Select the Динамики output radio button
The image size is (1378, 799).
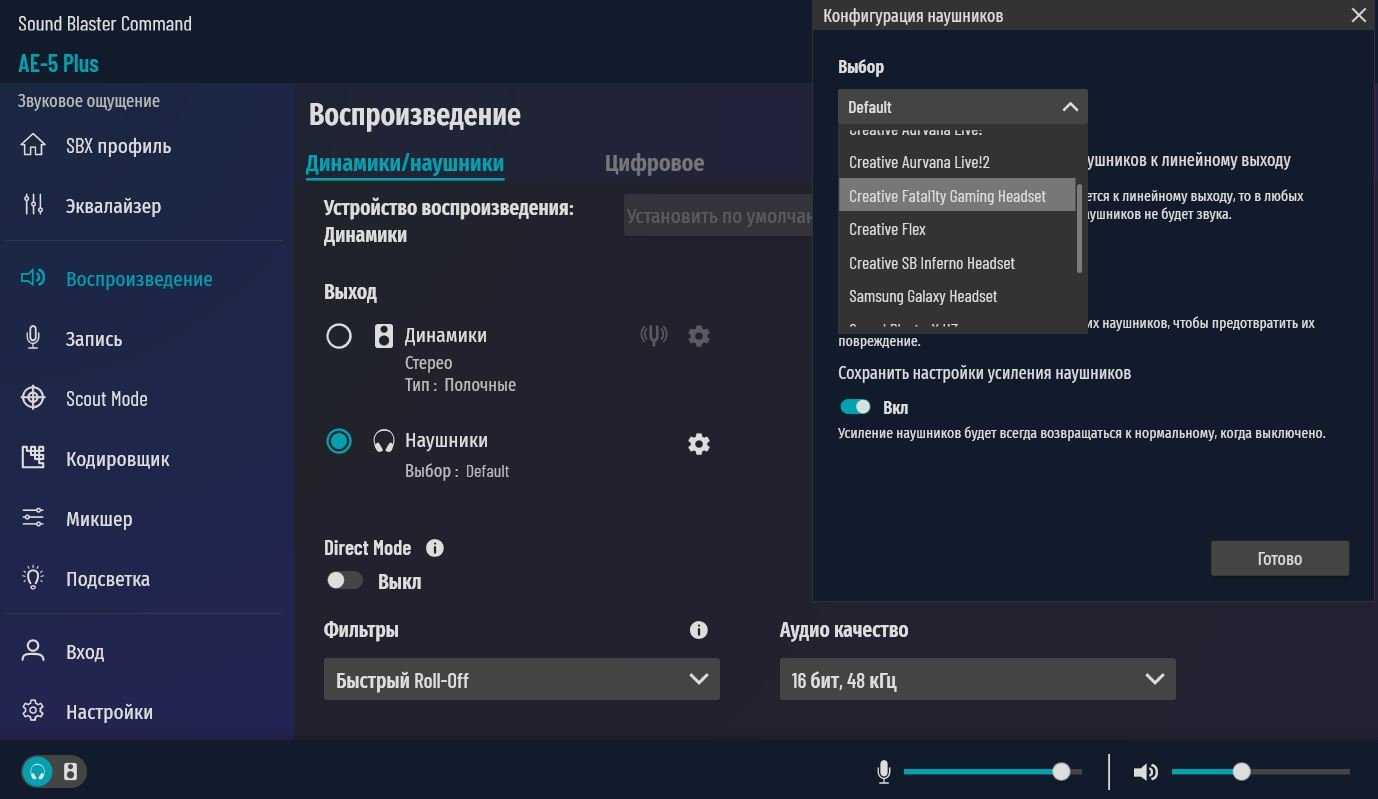point(339,336)
